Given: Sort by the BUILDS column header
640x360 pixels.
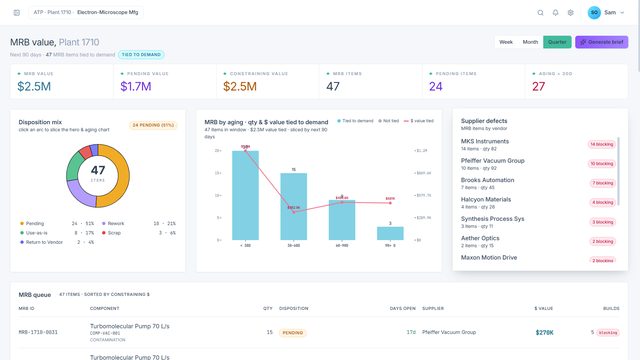Looking at the screenshot, I should [x=611, y=309].
